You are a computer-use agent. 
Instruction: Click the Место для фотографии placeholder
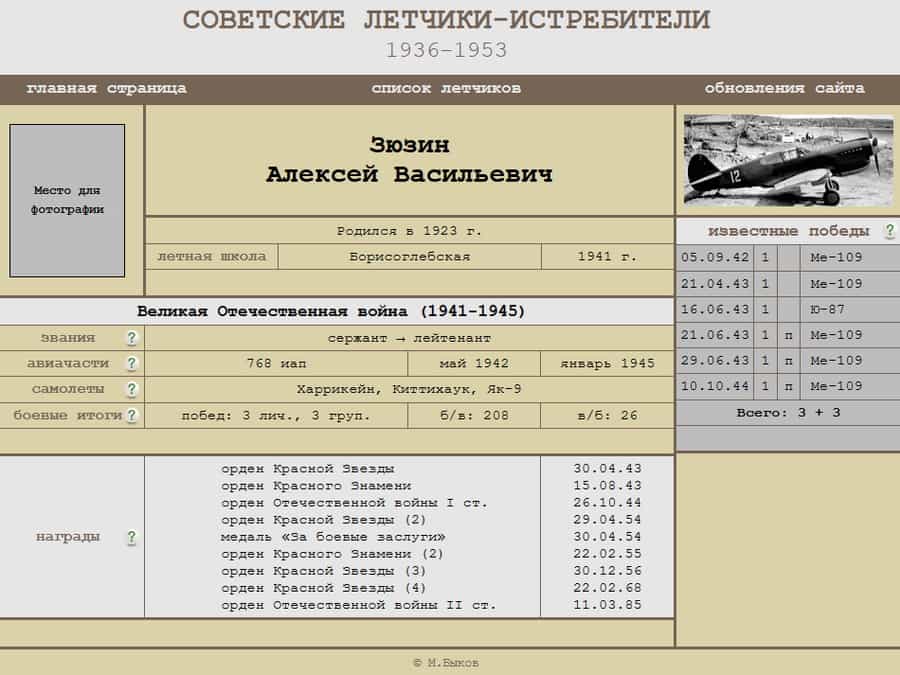[x=67, y=200]
